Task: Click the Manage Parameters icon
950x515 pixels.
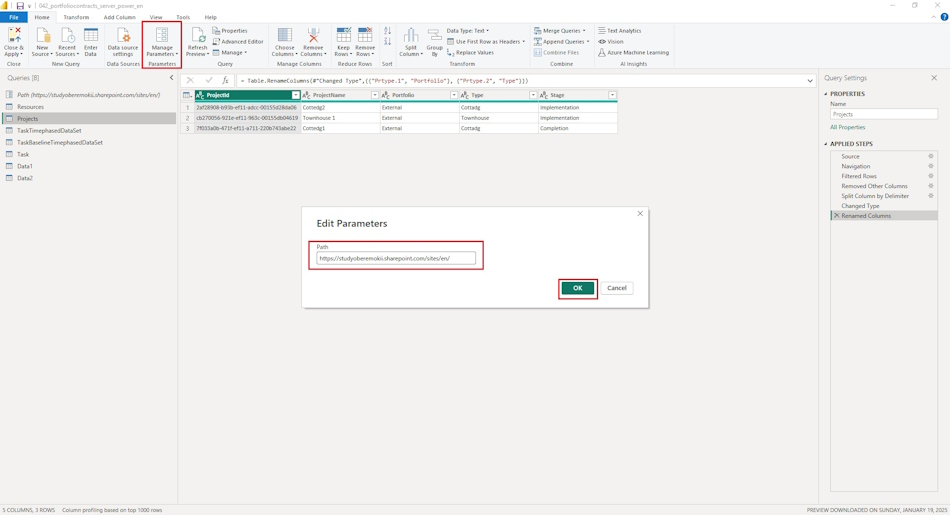Action: 162,36
